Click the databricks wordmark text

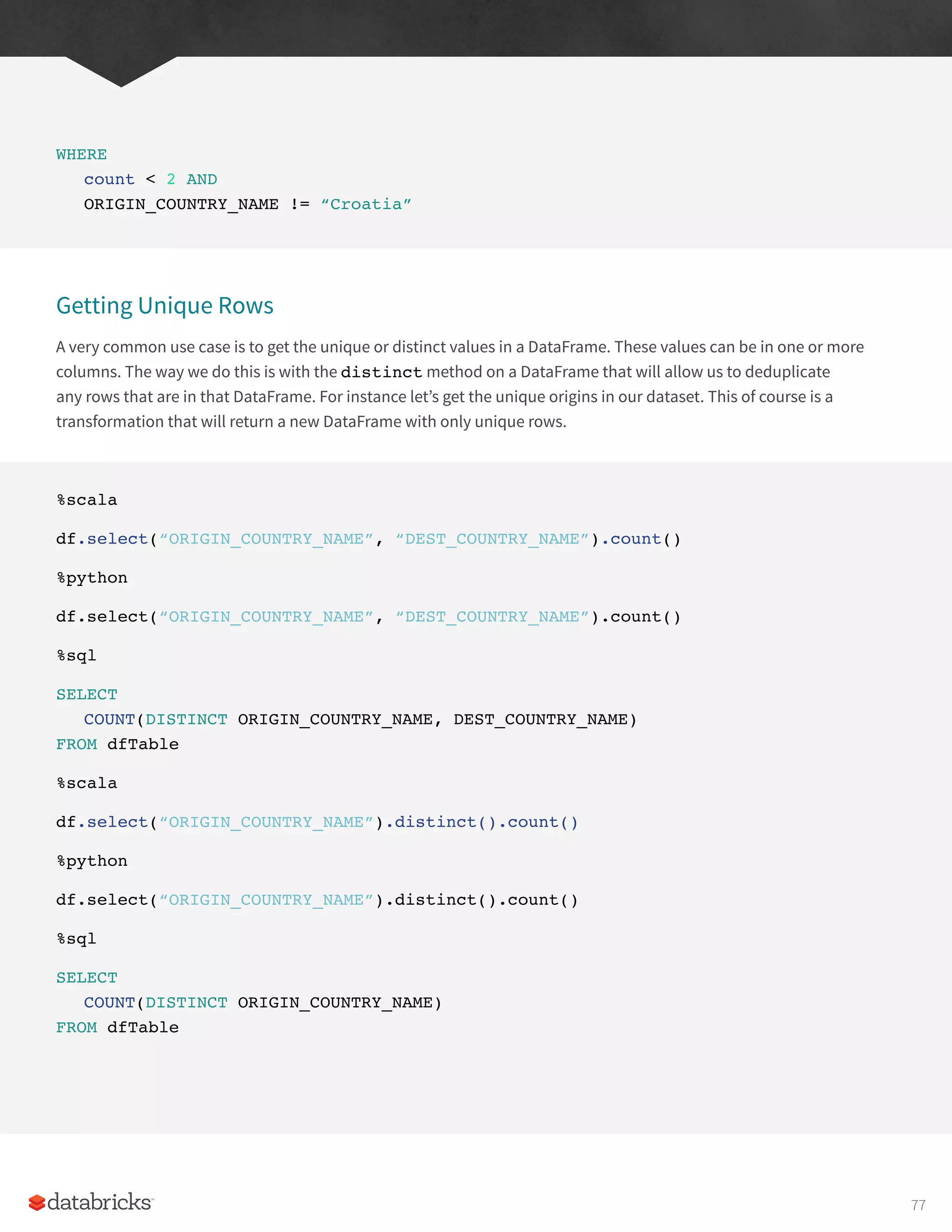[99, 1202]
